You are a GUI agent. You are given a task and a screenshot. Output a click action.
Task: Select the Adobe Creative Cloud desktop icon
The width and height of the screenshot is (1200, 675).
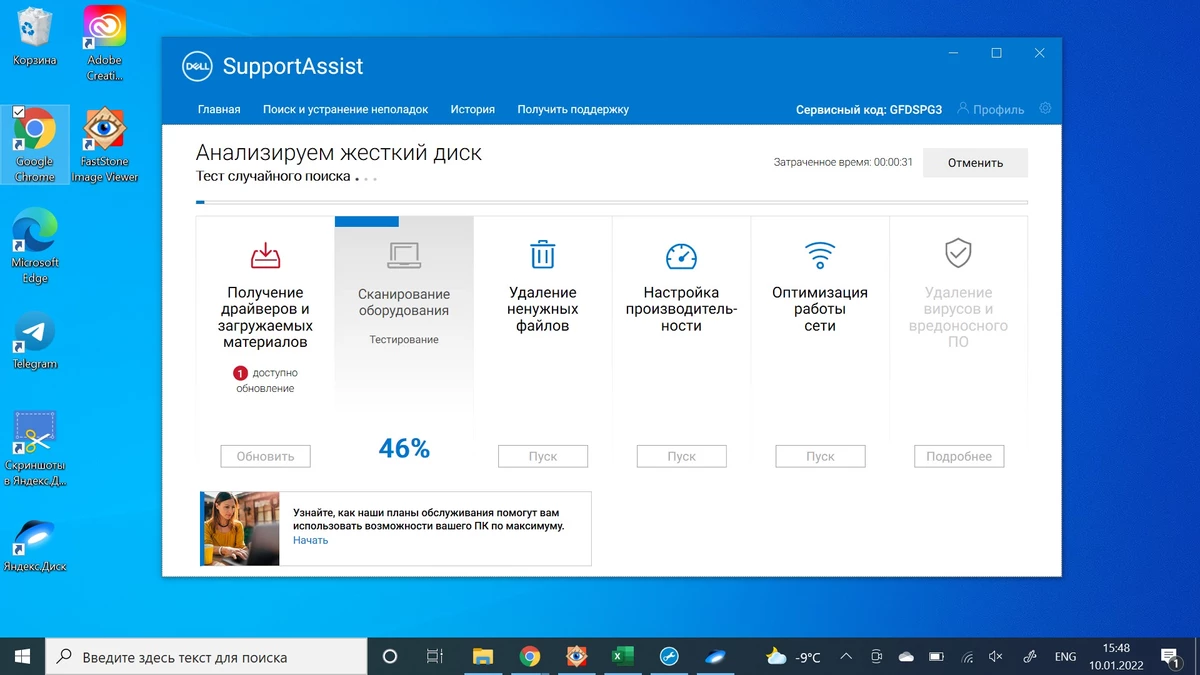click(x=104, y=43)
